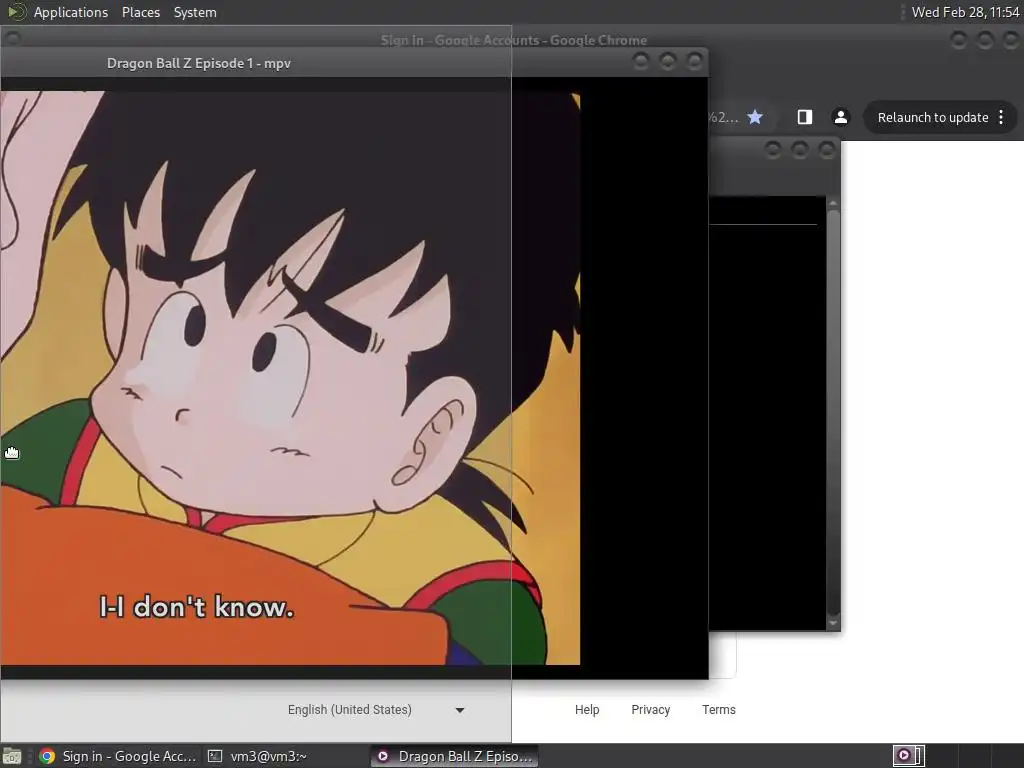Click the desktop logo icon beside Applications
Screen dimensions: 1024x768
pyautogui.click(x=16, y=12)
